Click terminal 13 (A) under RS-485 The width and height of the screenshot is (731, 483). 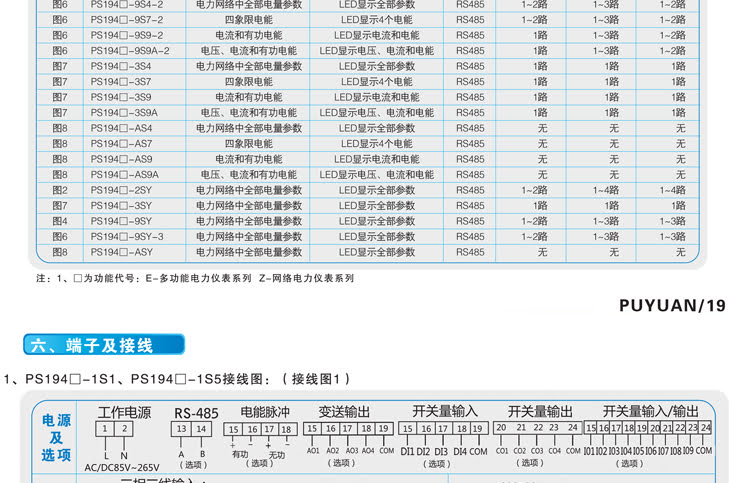pos(180,429)
